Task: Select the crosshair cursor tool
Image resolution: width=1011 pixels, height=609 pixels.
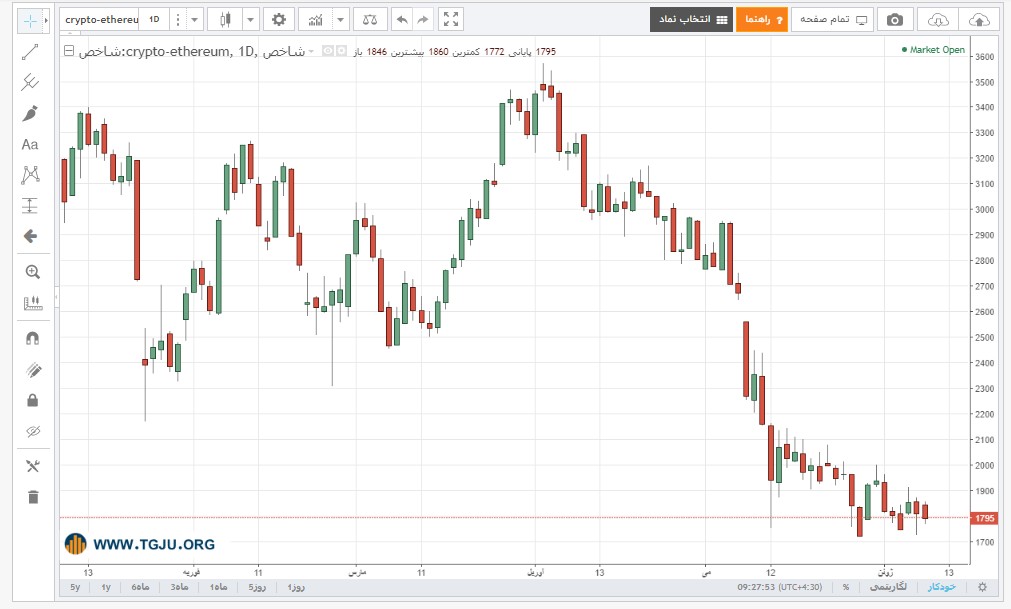Action: [x=30, y=21]
